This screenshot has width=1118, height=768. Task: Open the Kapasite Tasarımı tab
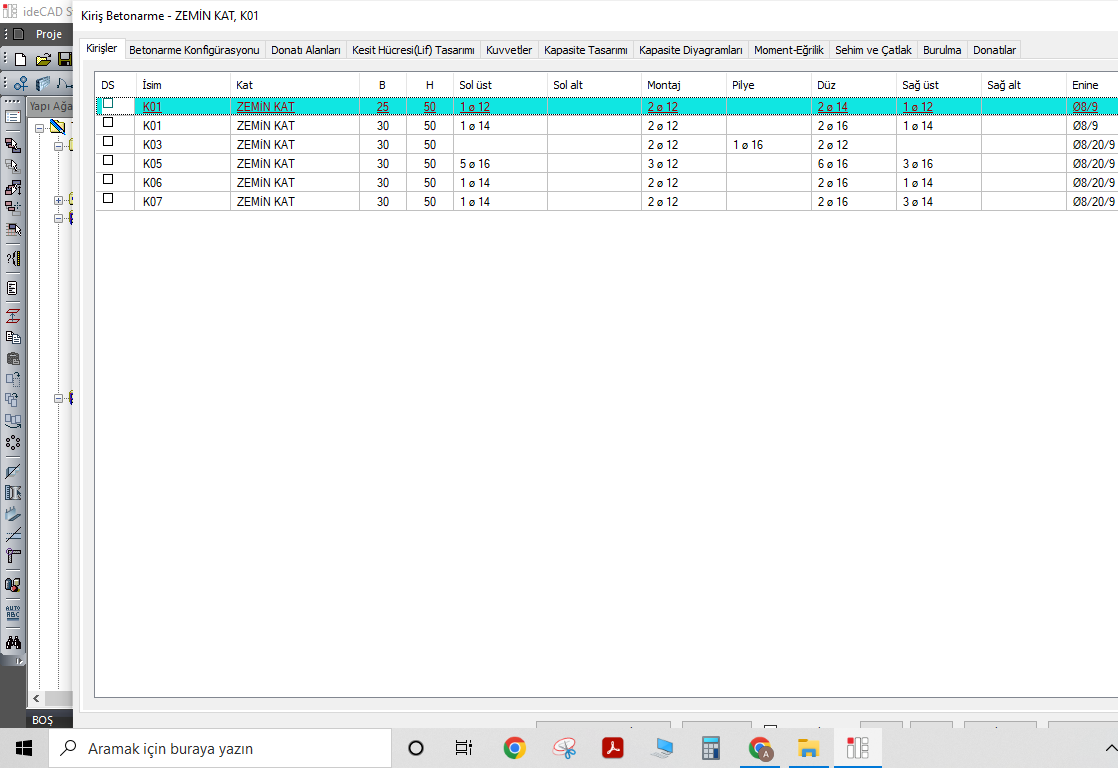(585, 50)
